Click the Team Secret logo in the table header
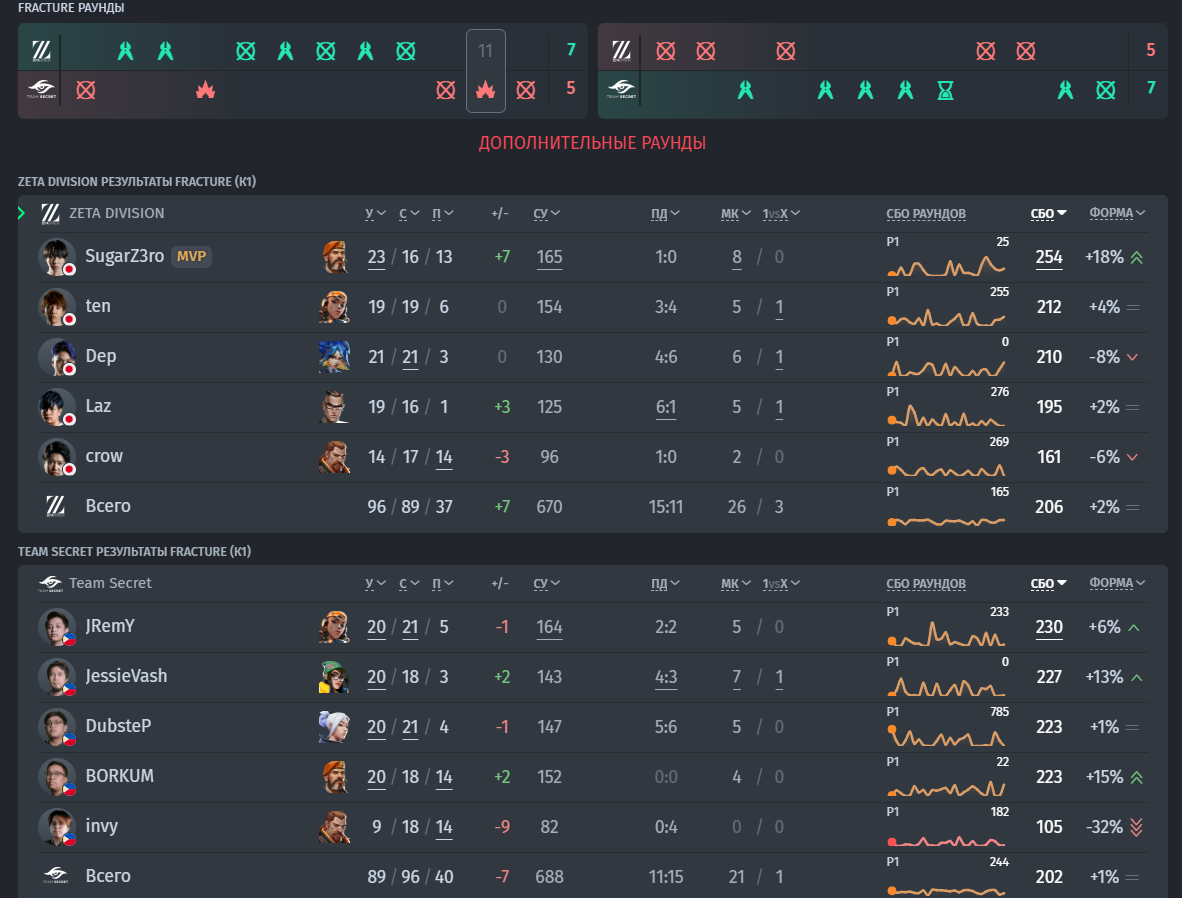1182x898 pixels. click(x=51, y=584)
